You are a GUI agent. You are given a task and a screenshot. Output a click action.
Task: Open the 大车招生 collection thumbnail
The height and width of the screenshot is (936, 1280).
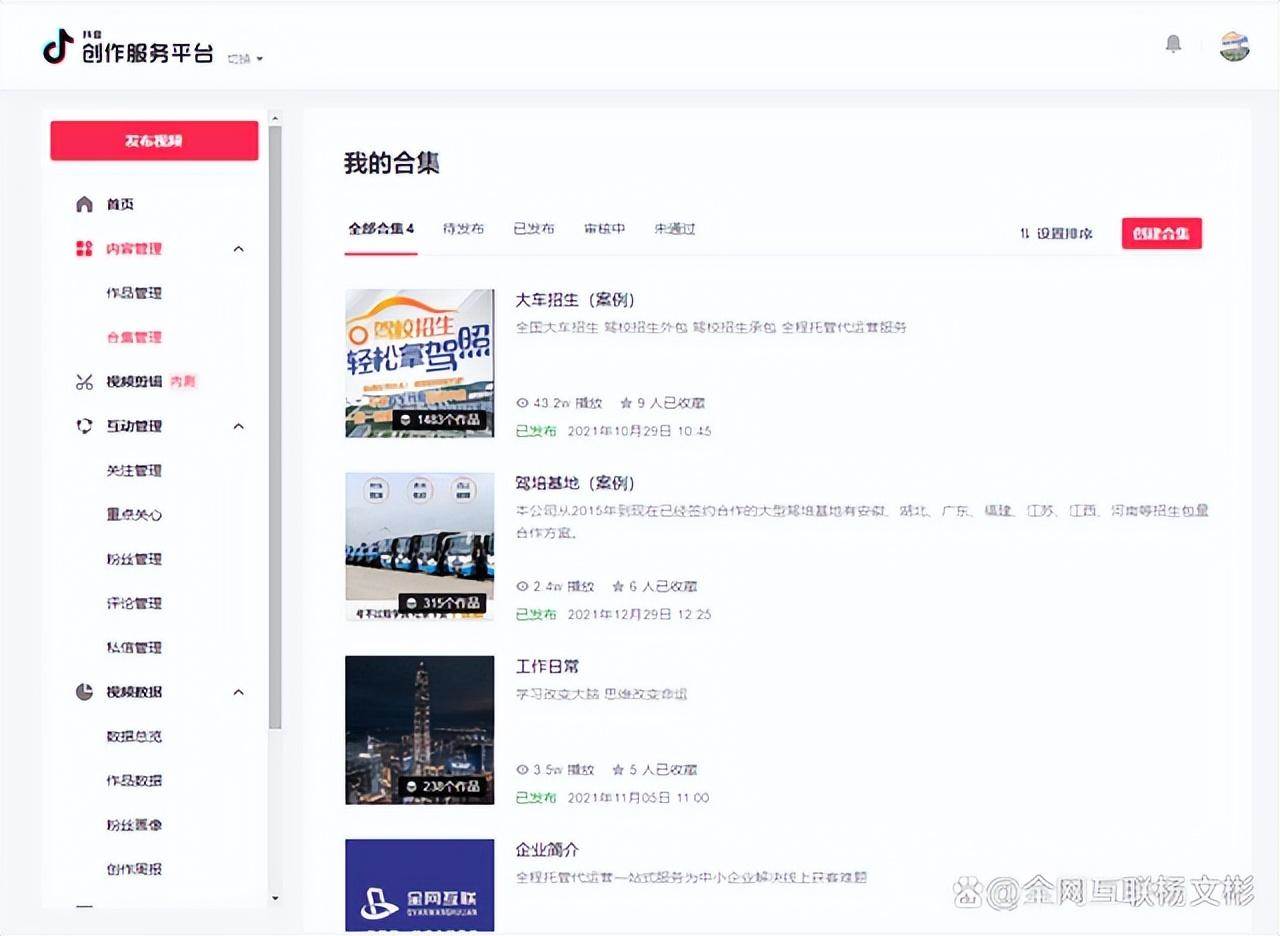tap(420, 363)
